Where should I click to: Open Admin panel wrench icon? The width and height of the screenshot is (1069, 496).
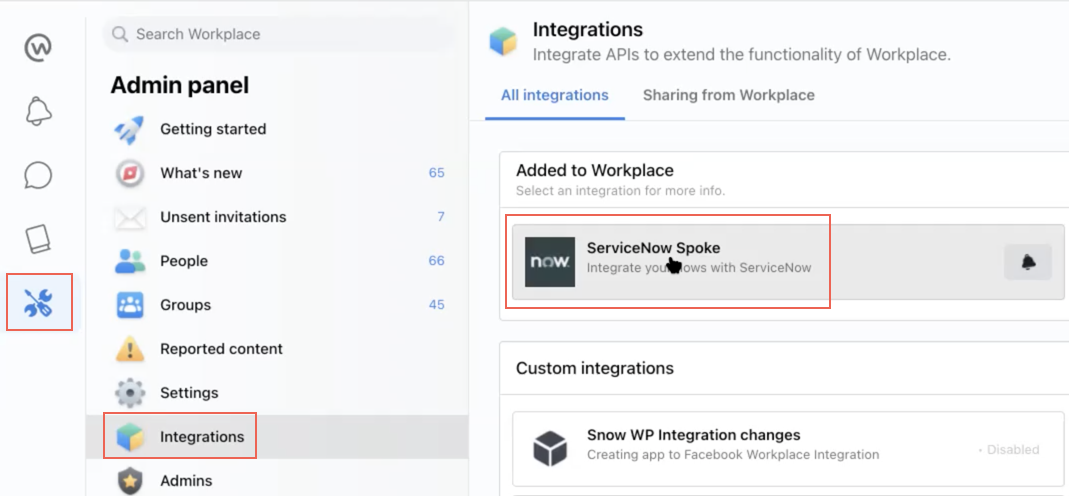(39, 302)
